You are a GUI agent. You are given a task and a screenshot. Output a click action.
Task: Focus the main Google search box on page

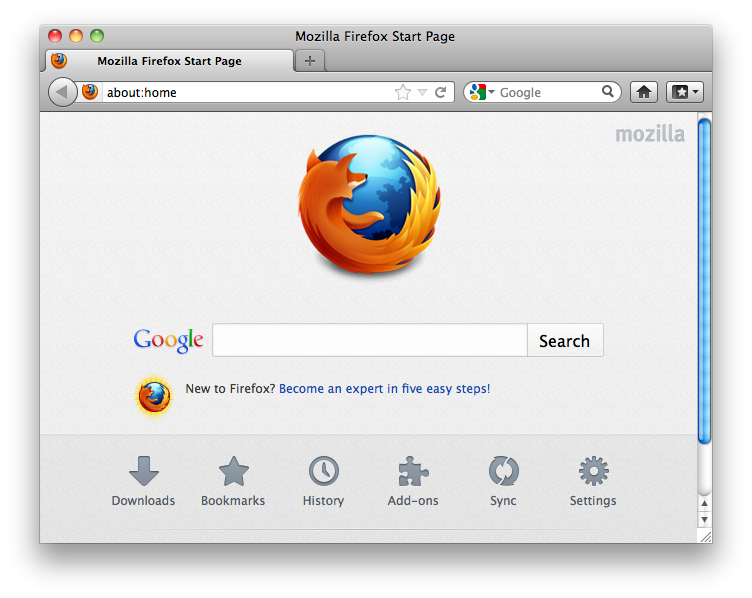point(370,340)
